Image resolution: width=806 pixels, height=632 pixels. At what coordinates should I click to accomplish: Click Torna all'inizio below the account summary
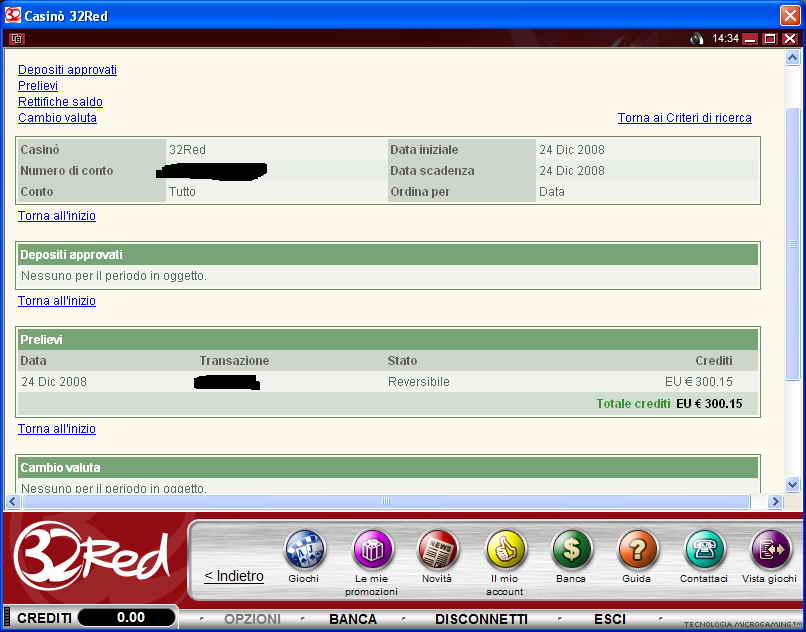(57, 215)
